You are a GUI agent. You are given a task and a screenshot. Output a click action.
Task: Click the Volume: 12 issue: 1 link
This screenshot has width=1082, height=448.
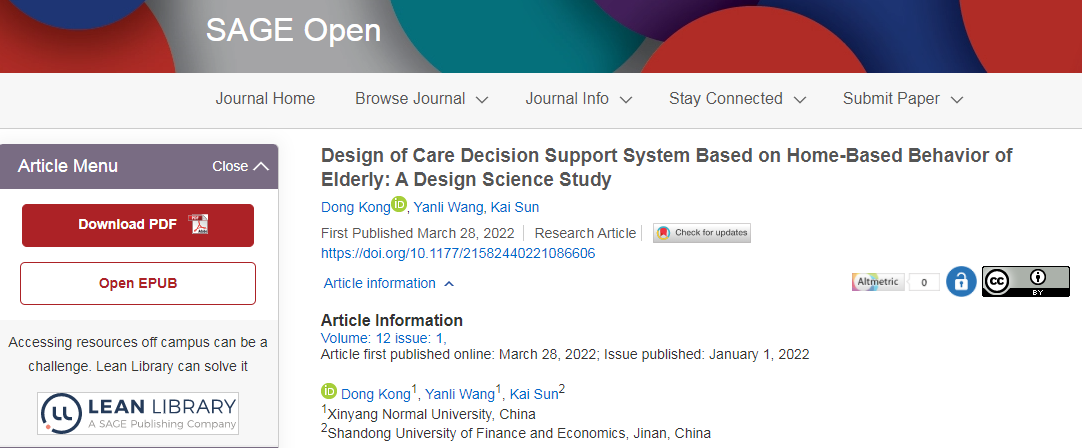pos(383,338)
